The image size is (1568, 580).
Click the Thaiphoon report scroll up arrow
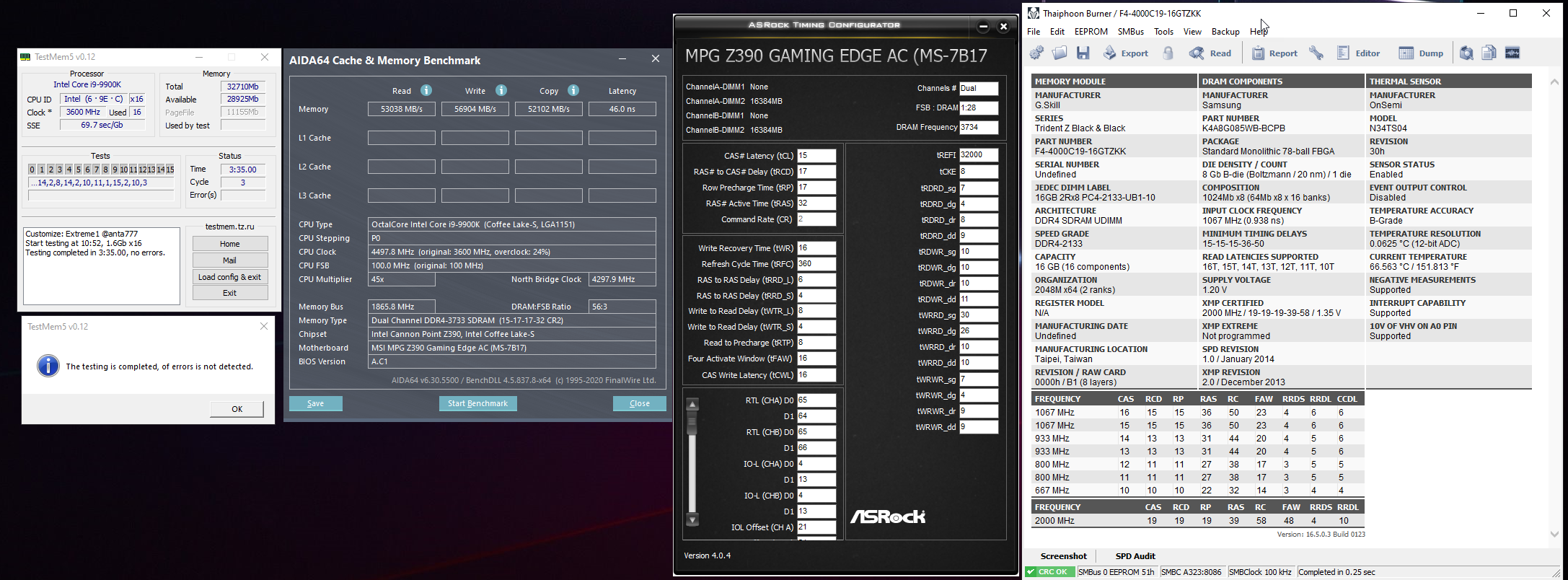pyautogui.click(x=1554, y=82)
